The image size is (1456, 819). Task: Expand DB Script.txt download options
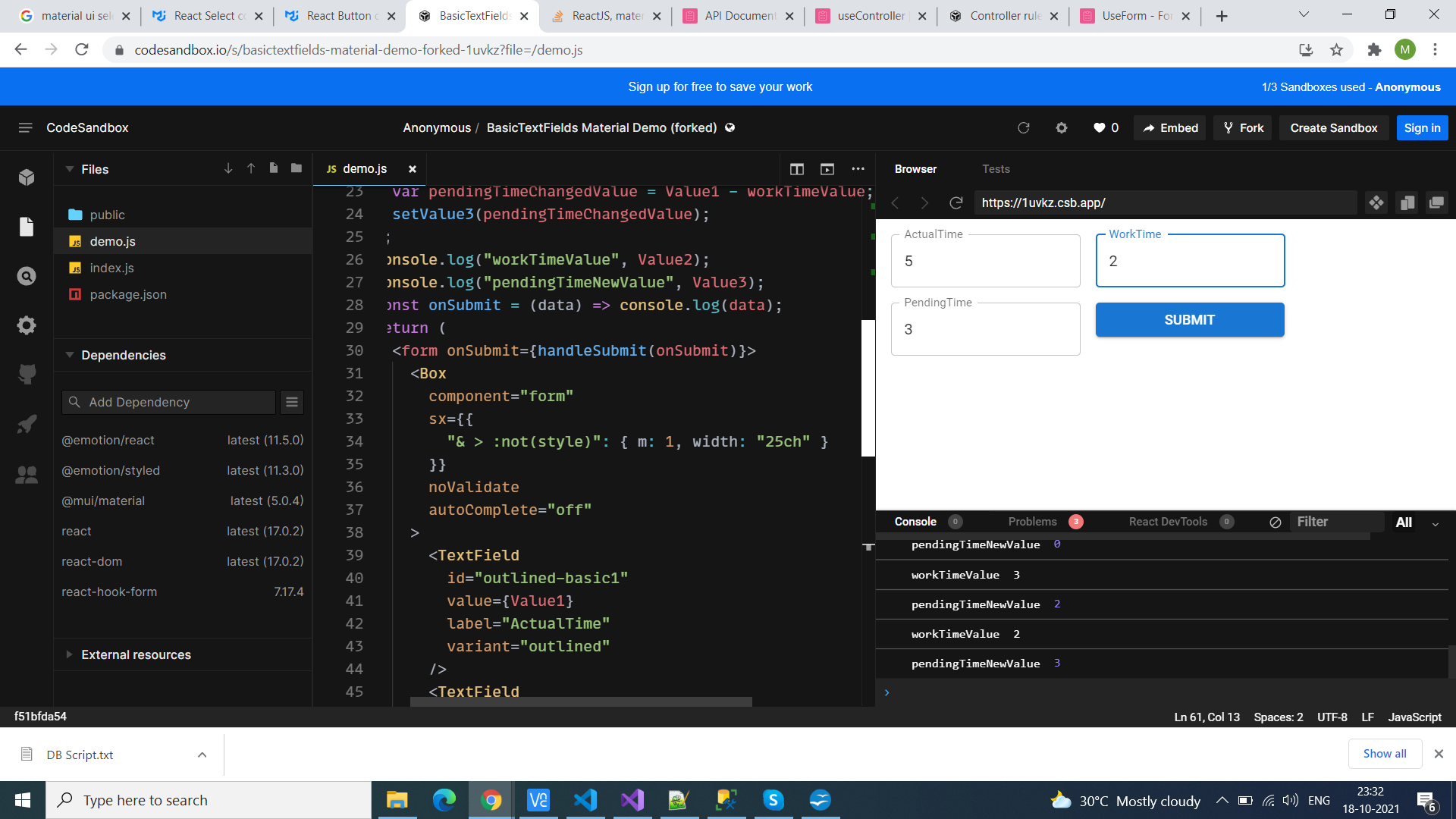point(202,755)
